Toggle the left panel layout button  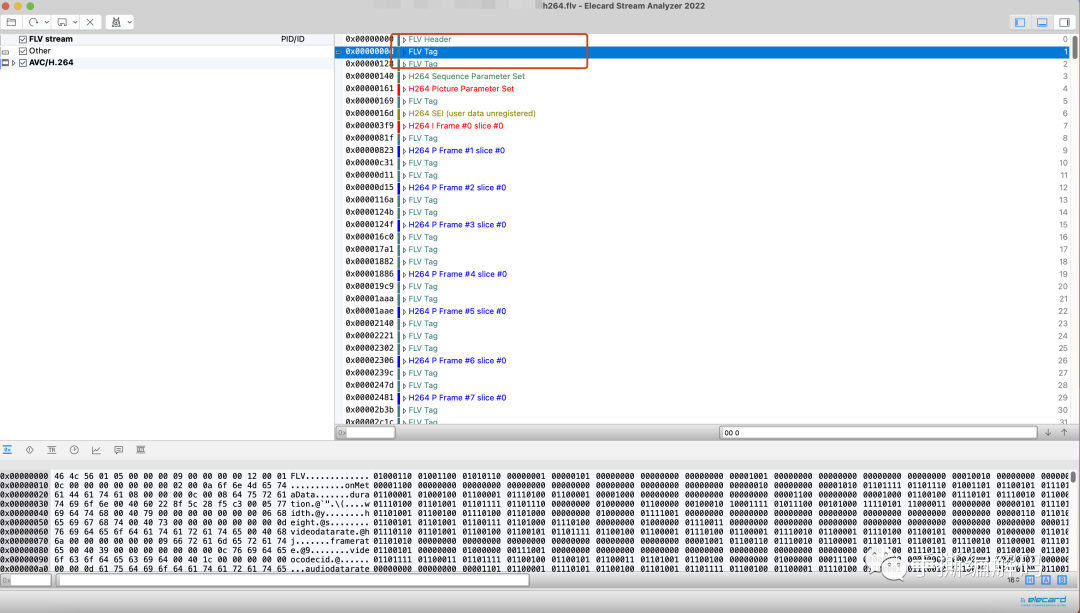(1019, 22)
